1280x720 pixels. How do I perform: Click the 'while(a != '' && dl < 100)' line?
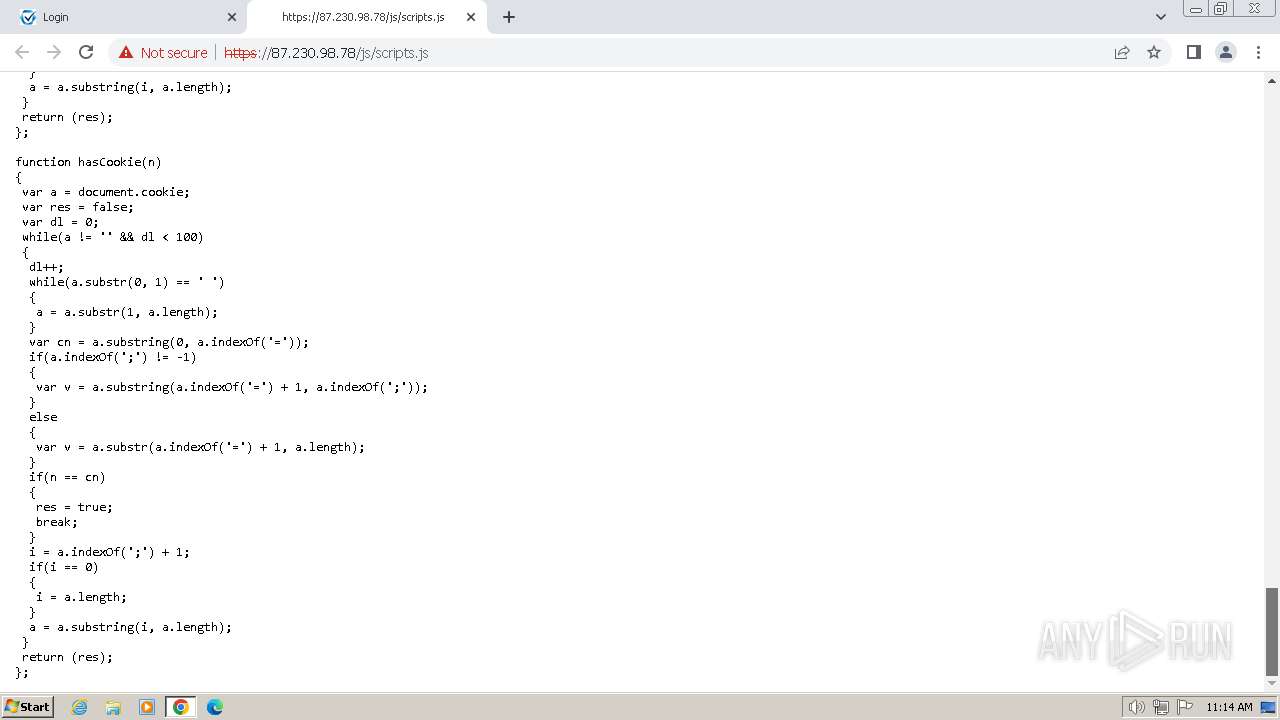pyautogui.click(x=113, y=237)
